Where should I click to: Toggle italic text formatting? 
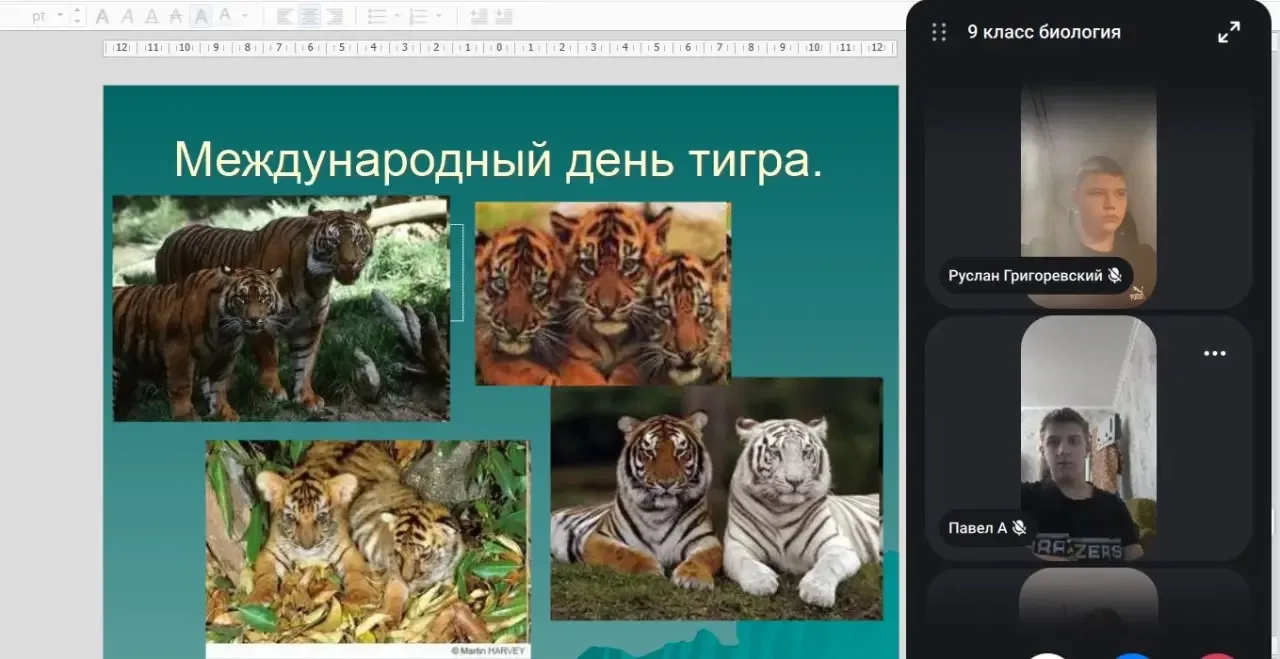pyautogui.click(x=127, y=16)
